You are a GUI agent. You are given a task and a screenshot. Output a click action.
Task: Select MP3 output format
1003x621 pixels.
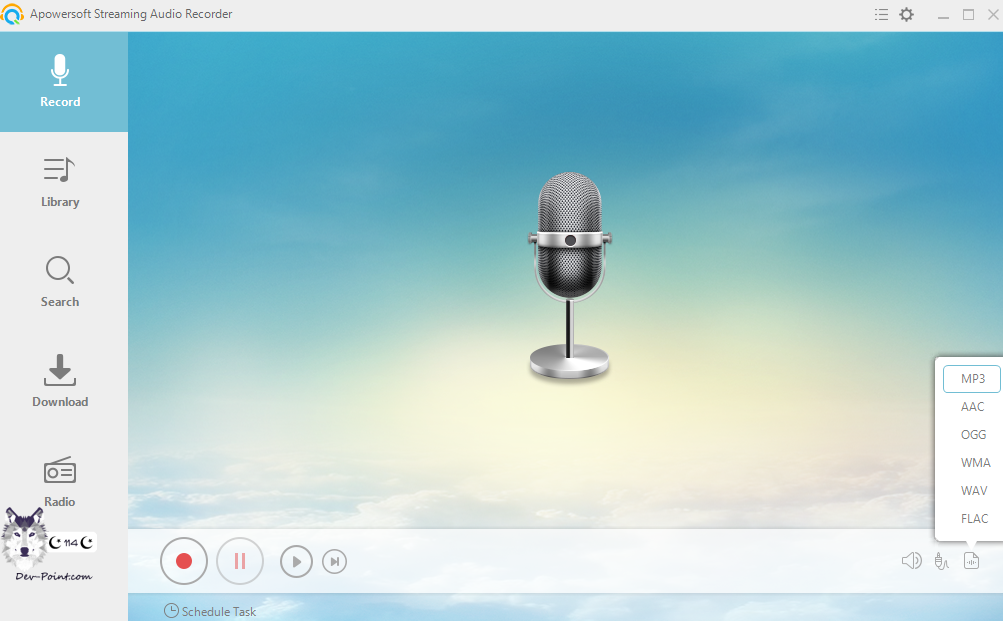pyautogui.click(x=972, y=379)
